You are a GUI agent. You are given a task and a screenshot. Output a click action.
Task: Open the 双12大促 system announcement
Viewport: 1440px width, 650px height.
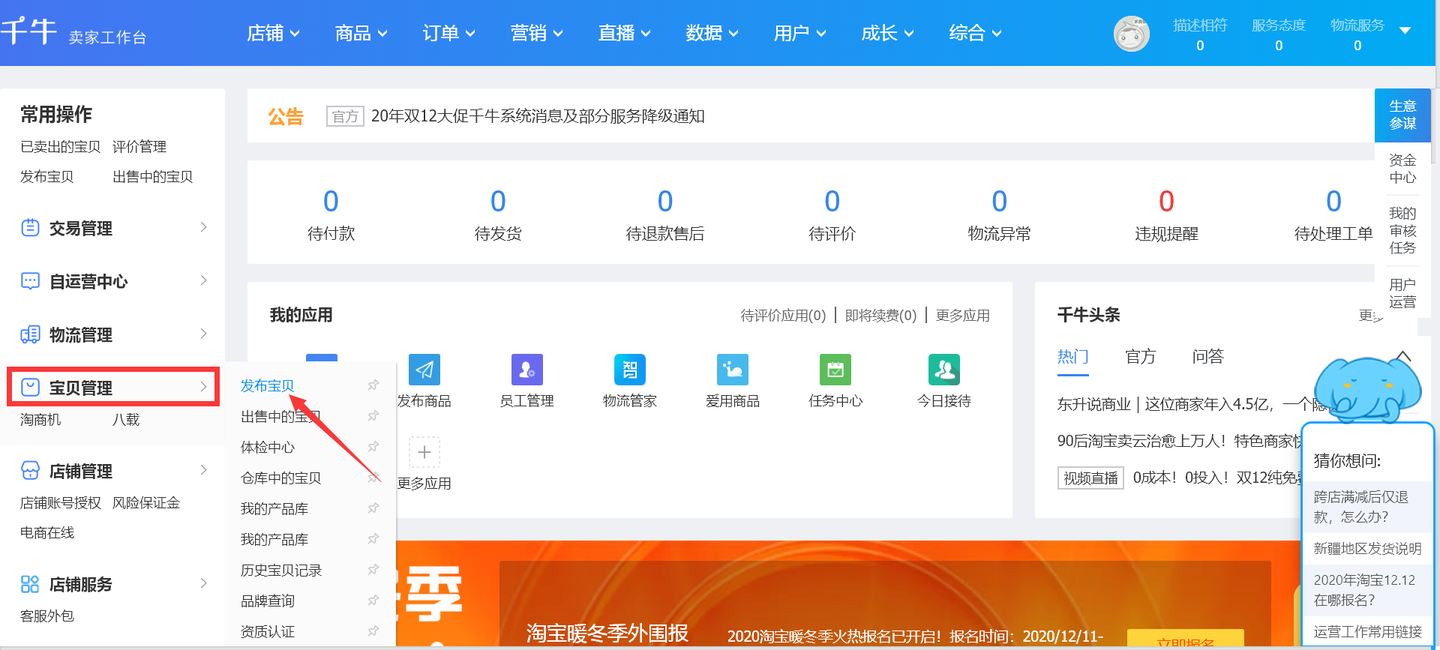pyautogui.click(x=538, y=116)
